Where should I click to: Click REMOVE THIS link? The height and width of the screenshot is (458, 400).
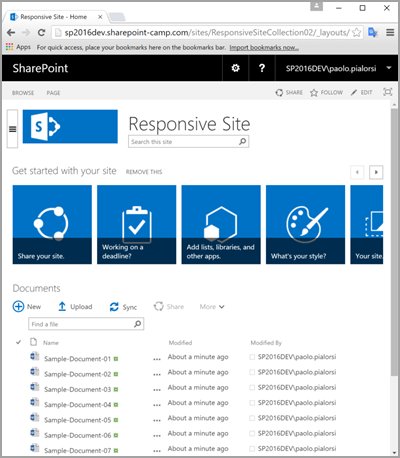(x=144, y=172)
